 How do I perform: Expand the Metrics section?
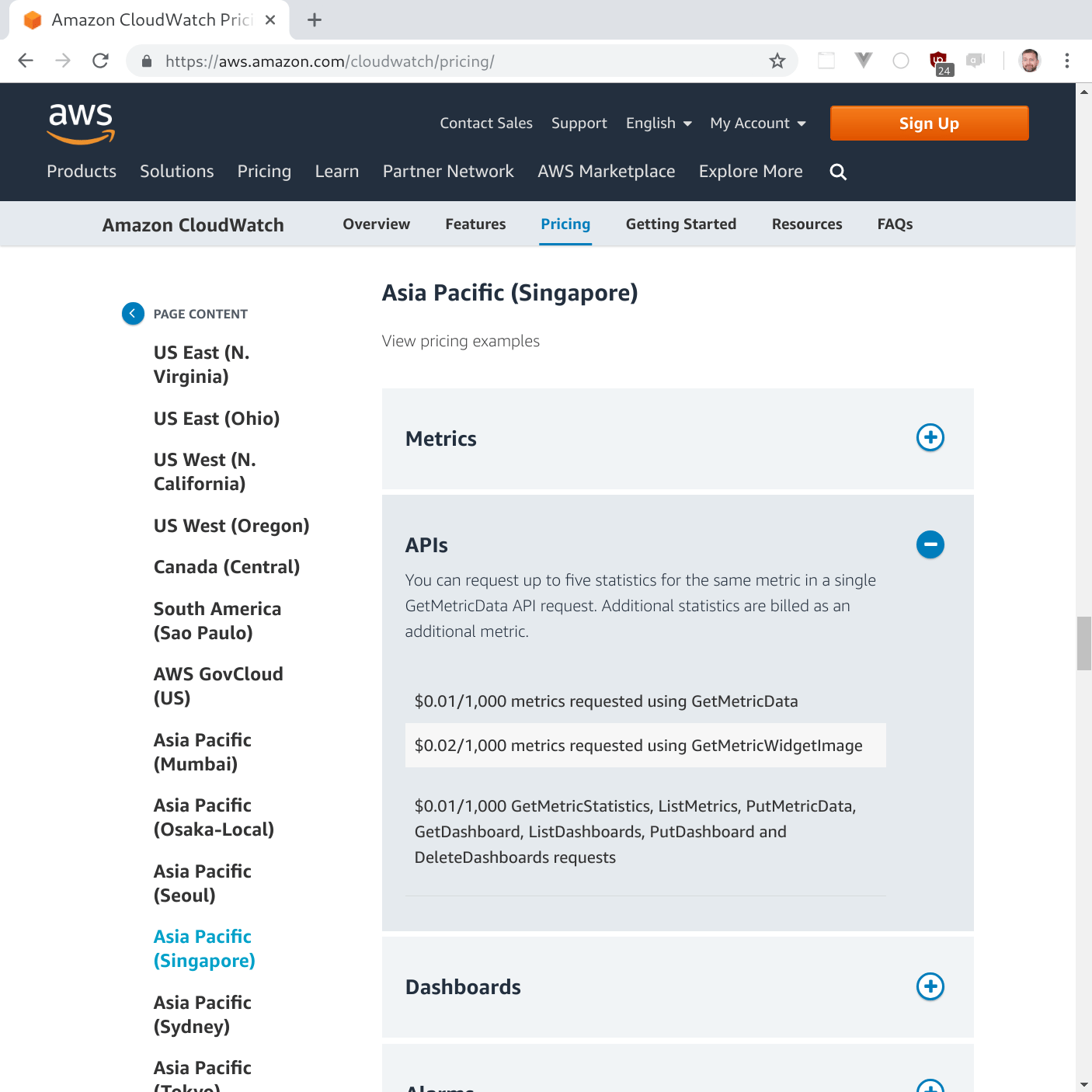(930, 437)
